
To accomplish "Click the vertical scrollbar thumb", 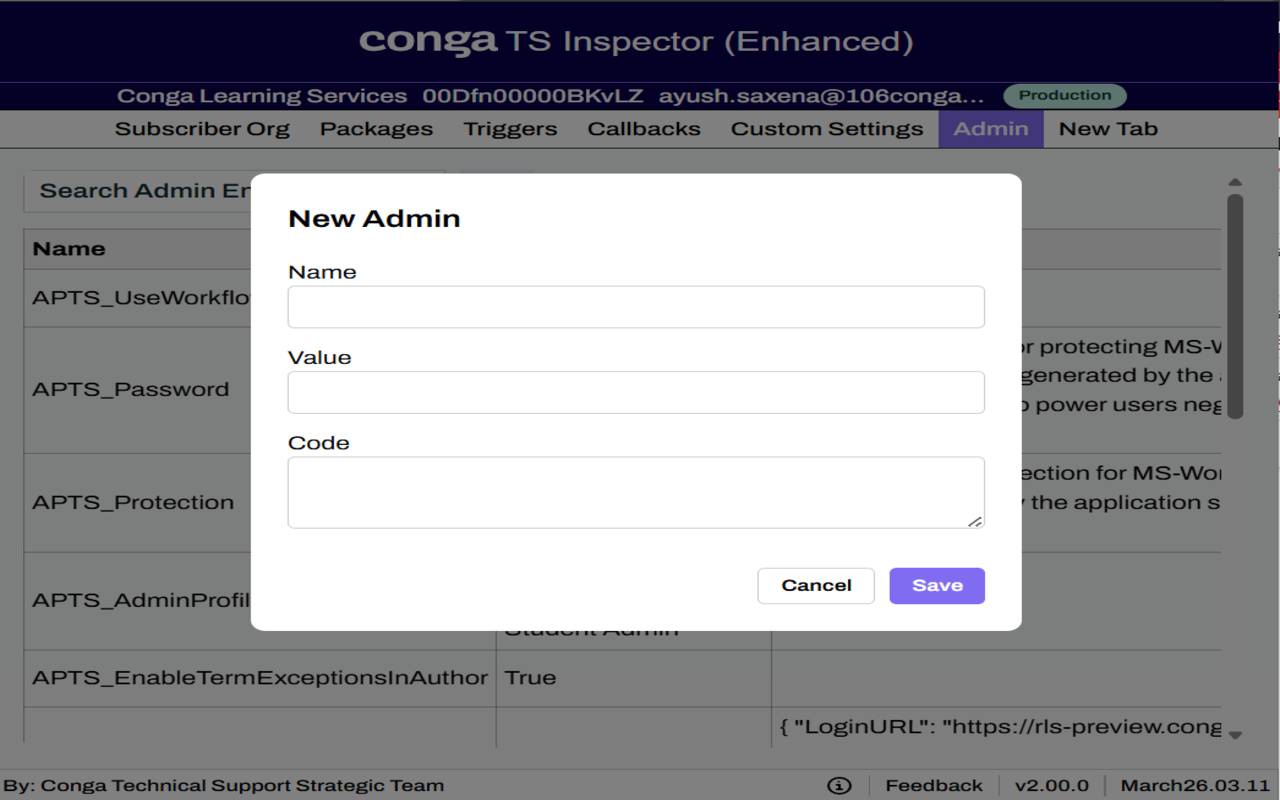I will click(x=1235, y=306).
